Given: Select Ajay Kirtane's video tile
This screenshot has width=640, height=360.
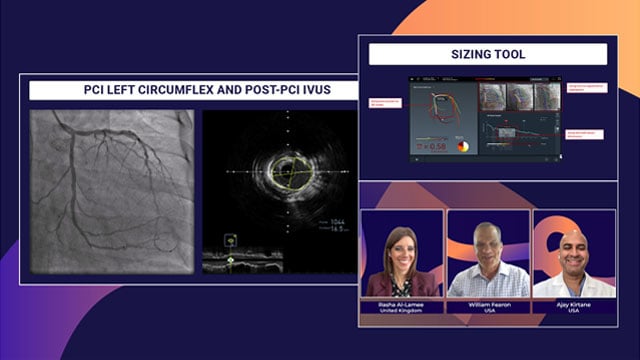Looking at the screenshot, I should [x=574, y=253].
